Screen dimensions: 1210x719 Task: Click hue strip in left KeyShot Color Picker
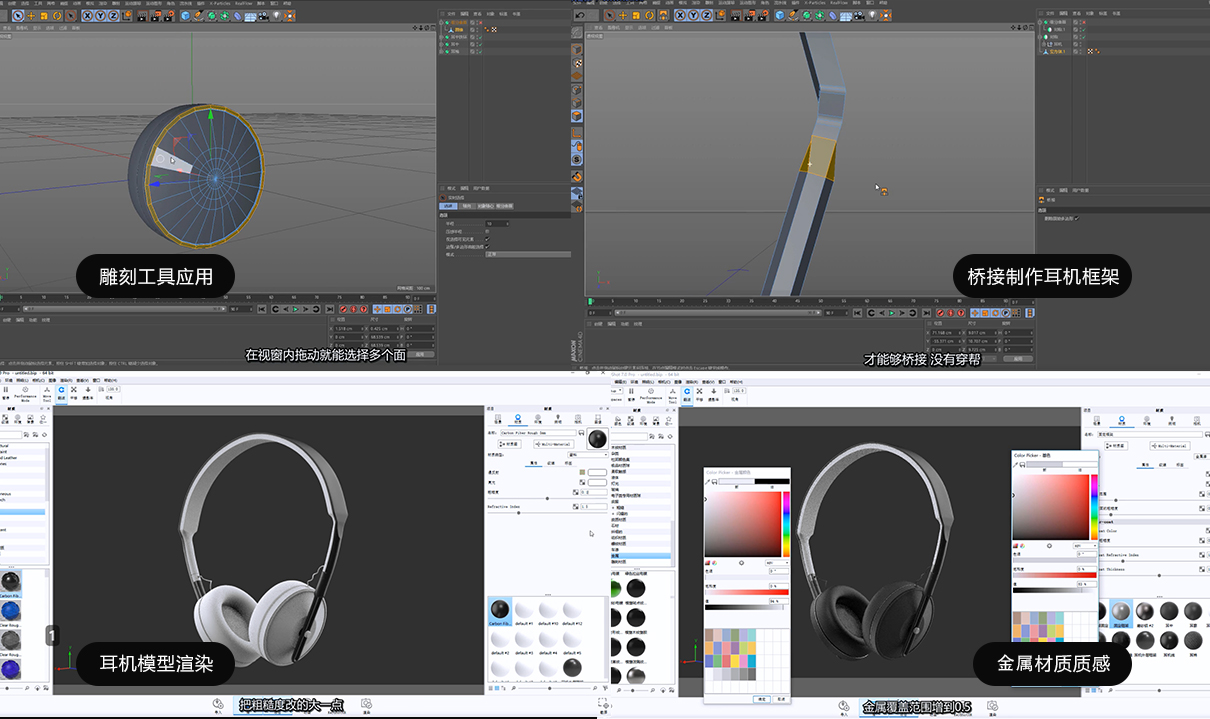(786, 524)
